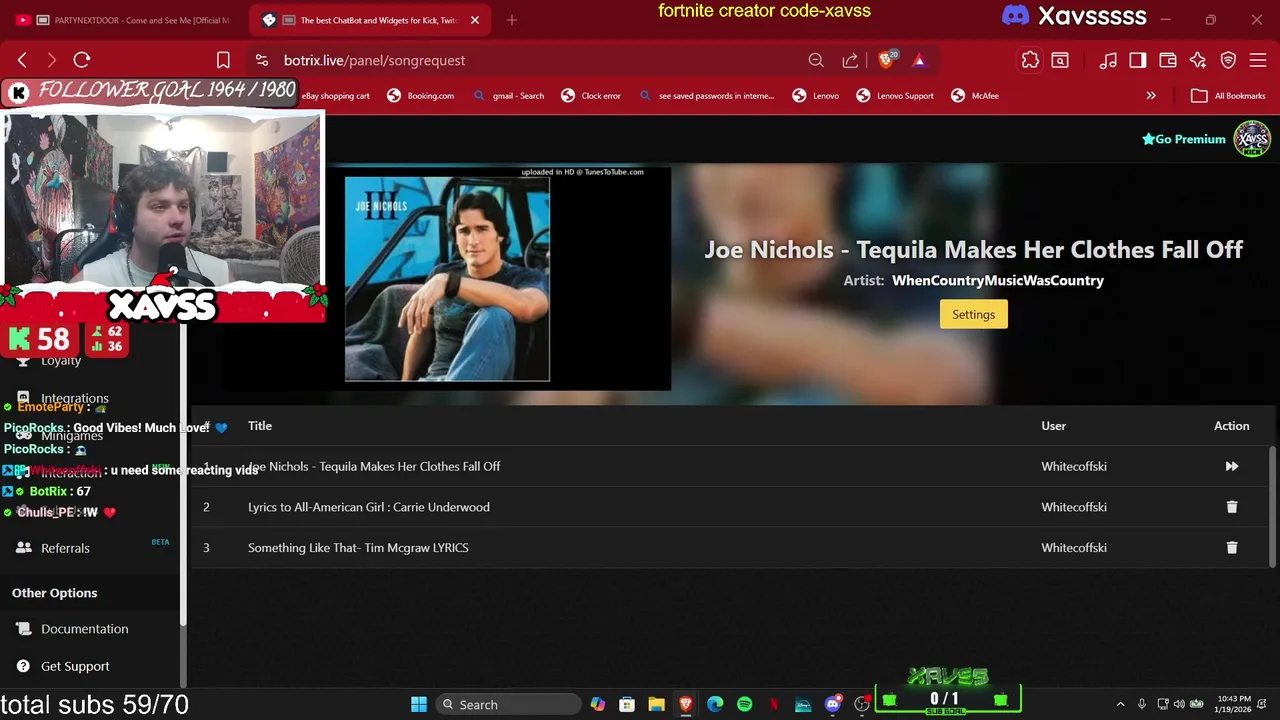Open Brave Shields lion icon
The height and width of the screenshot is (720, 1280).
(886, 60)
